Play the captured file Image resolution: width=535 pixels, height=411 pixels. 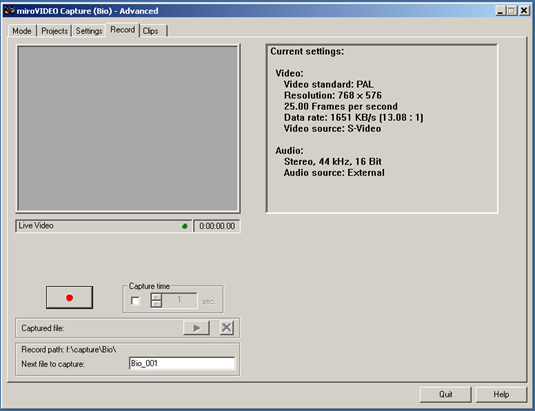tap(196, 328)
